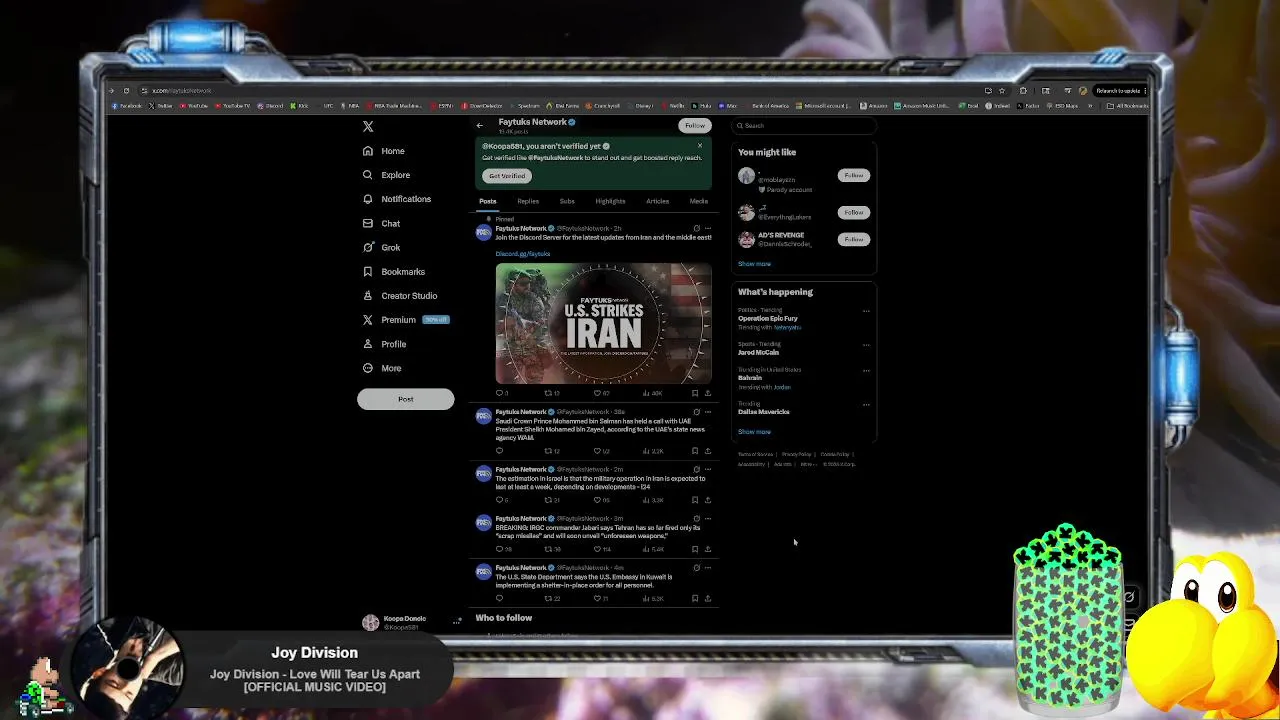Reply to the IRGC commander Jabari post

click(x=503, y=549)
